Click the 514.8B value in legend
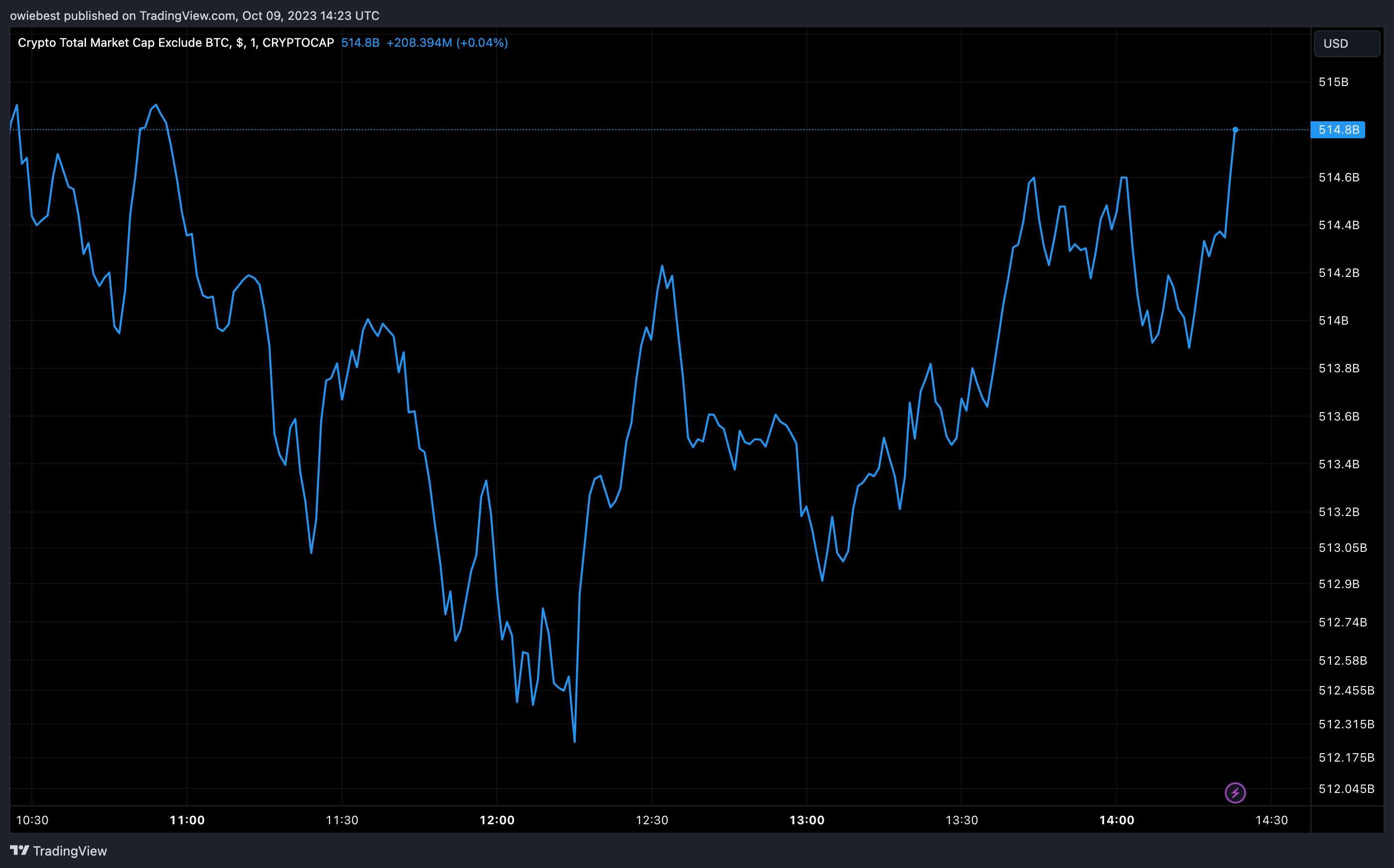 pyautogui.click(x=360, y=42)
